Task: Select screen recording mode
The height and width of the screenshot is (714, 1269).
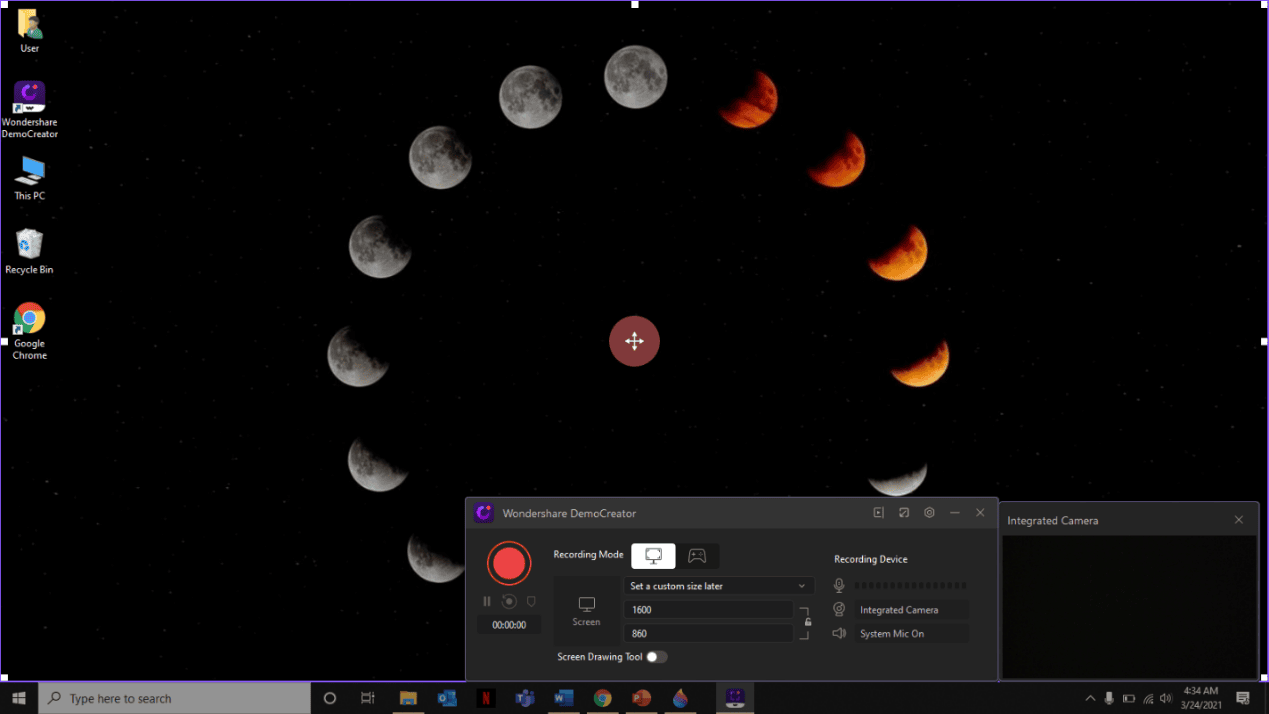Action: click(x=653, y=555)
